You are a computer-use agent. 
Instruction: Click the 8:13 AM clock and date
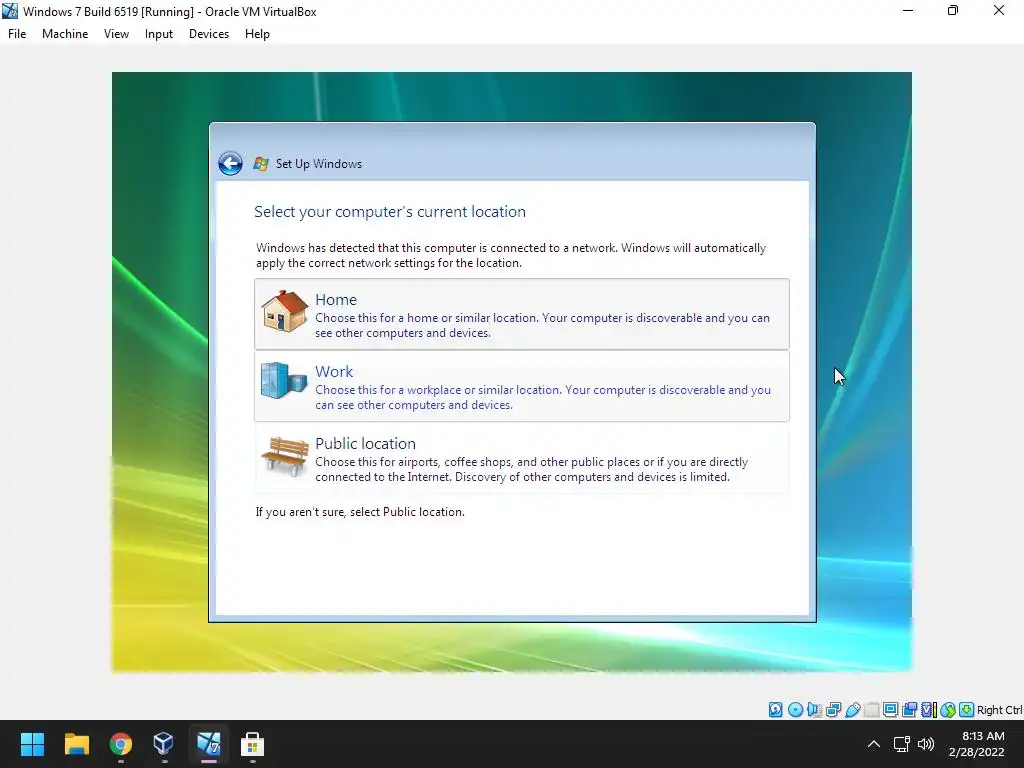point(976,744)
